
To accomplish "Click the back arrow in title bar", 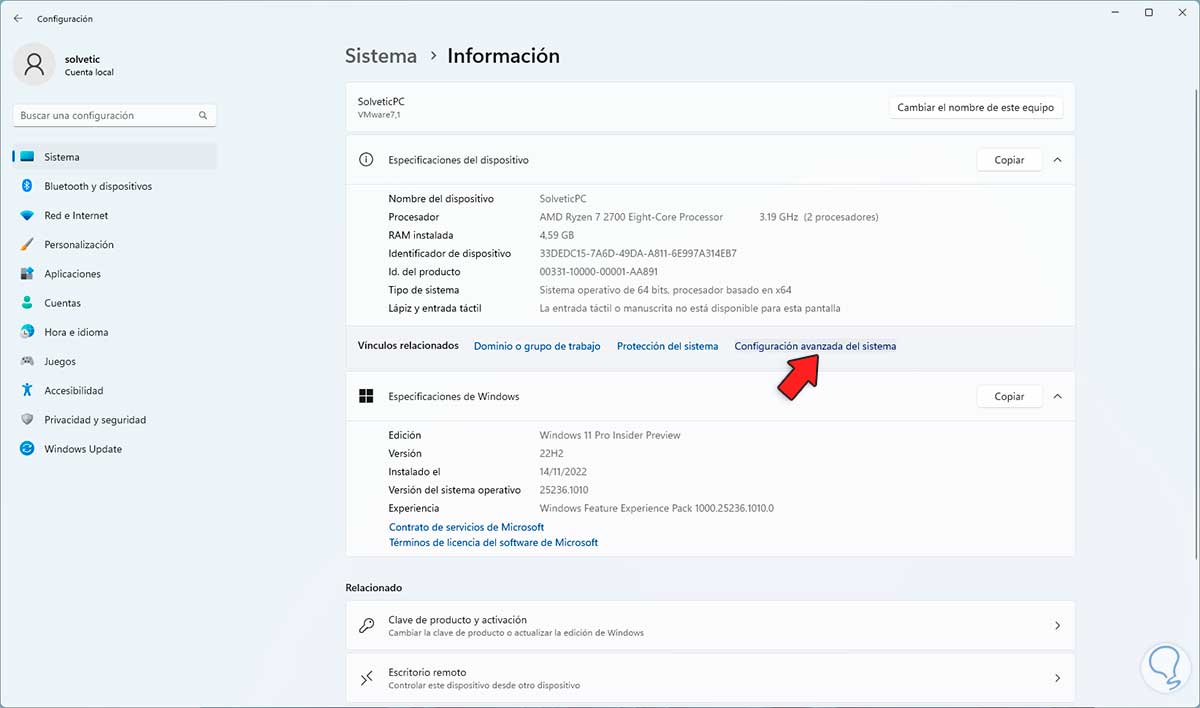I will click(17, 18).
